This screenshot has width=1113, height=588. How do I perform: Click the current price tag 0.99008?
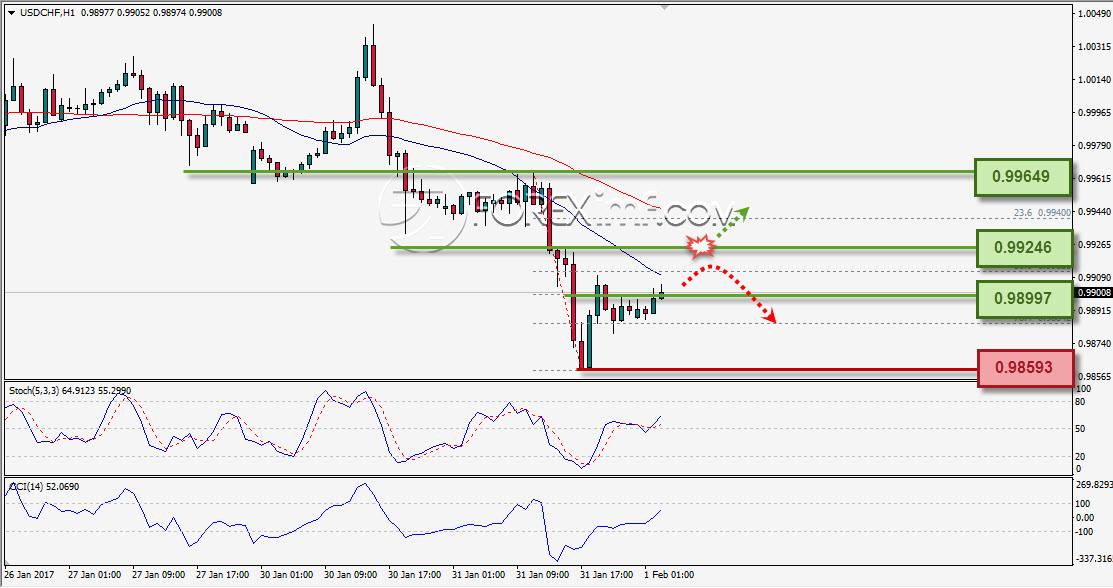pos(1094,293)
